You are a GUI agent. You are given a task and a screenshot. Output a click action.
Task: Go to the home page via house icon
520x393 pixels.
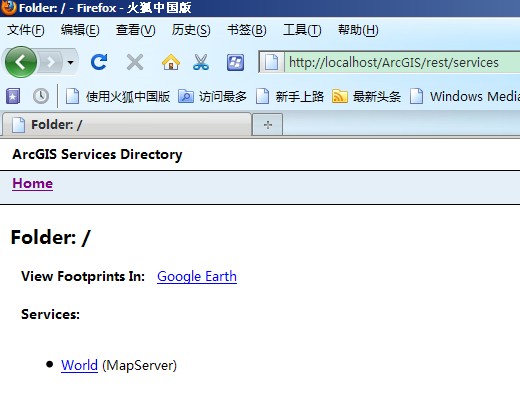coord(171,62)
